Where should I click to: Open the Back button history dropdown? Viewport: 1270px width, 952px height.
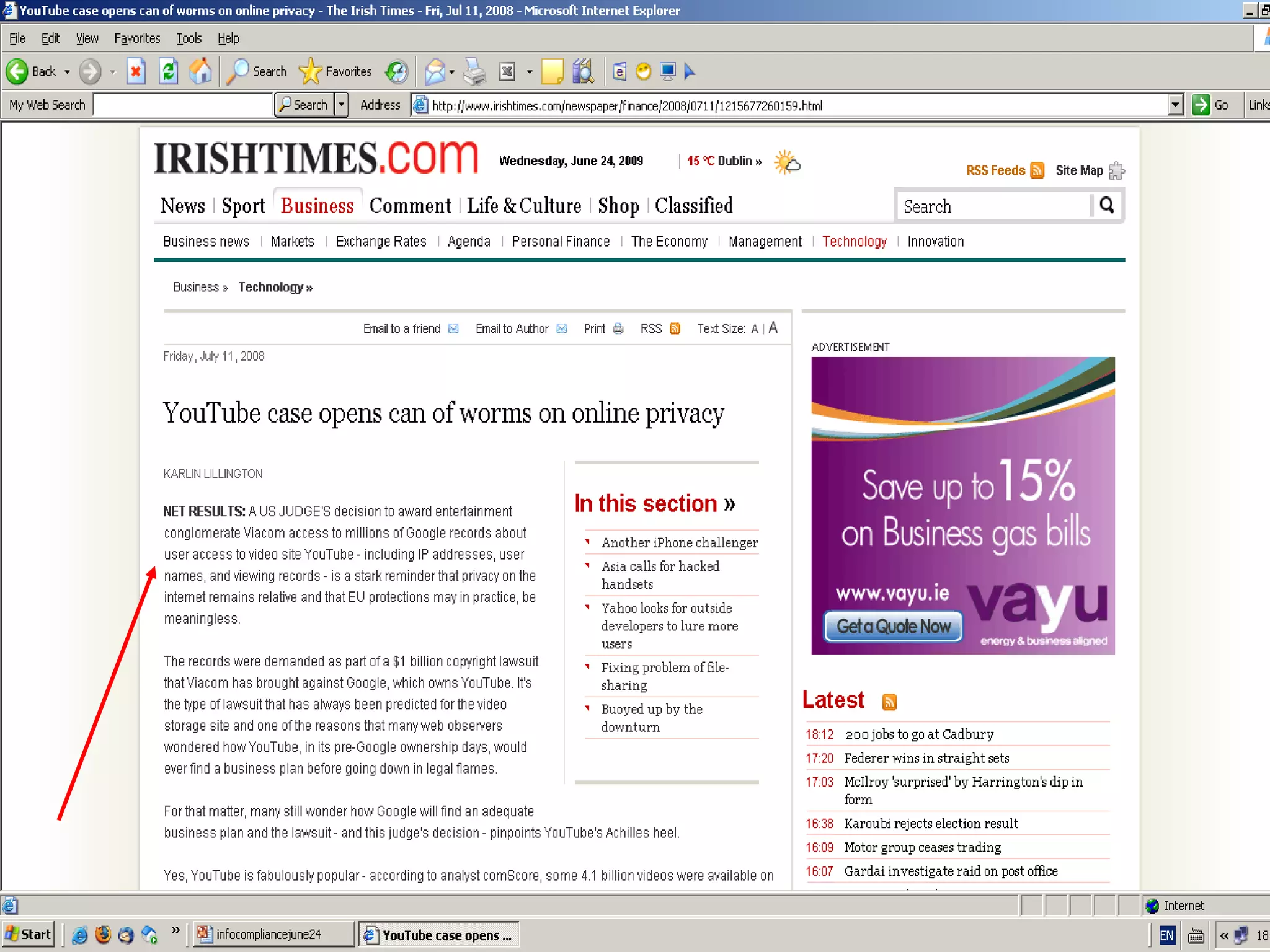[x=67, y=72]
